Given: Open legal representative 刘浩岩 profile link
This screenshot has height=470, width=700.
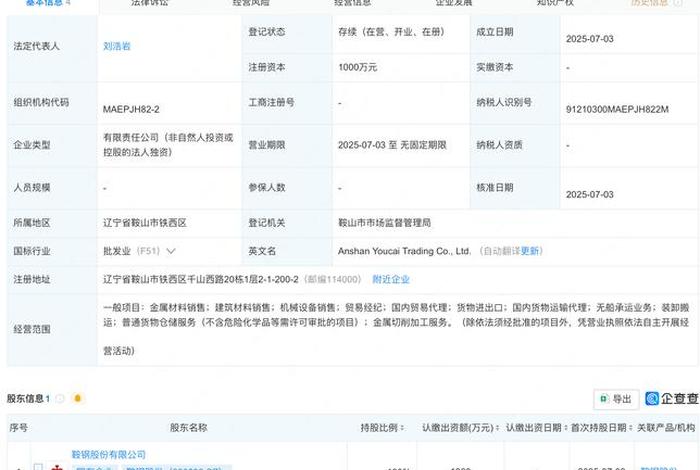Looking at the screenshot, I should click(x=117, y=46).
